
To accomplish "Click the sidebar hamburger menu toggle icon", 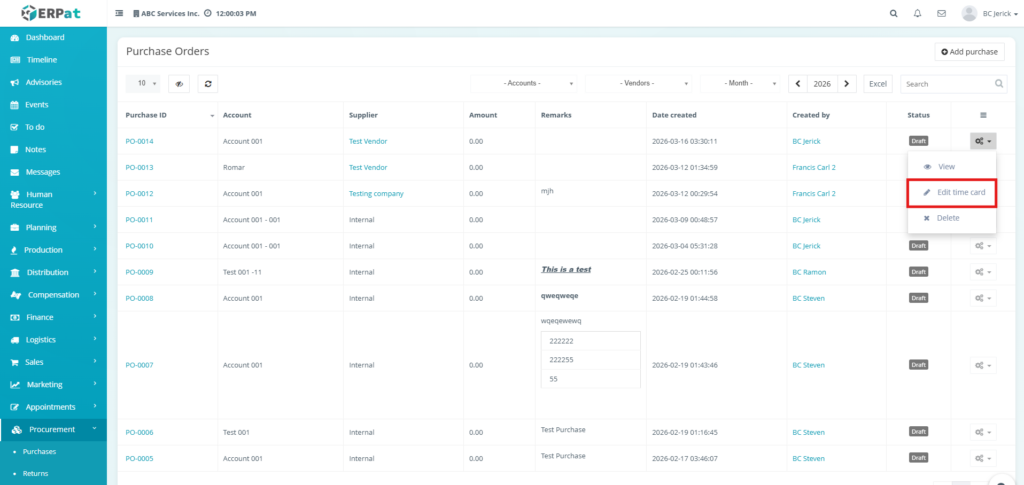I will click(120, 14).
